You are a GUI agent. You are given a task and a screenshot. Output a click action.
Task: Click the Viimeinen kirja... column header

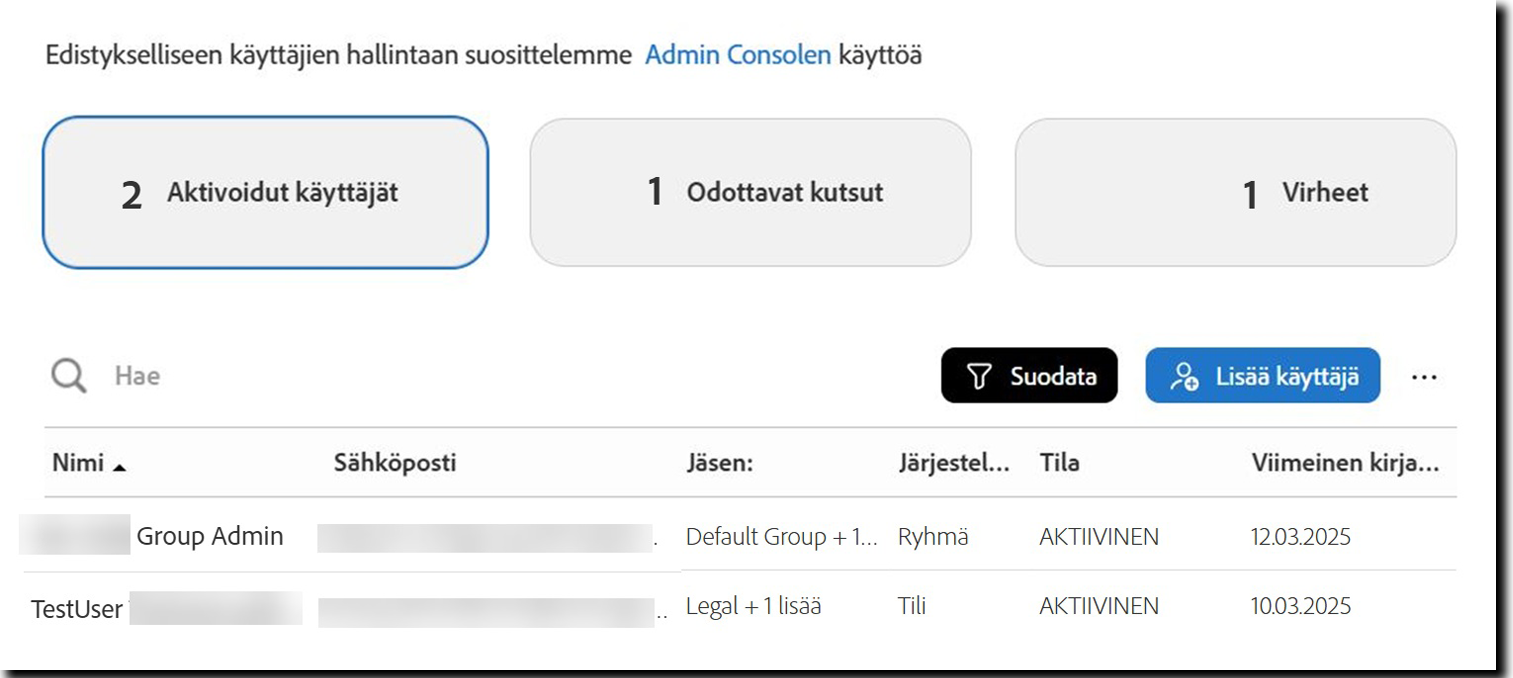pyautogui.click(x=1345, y=463)
